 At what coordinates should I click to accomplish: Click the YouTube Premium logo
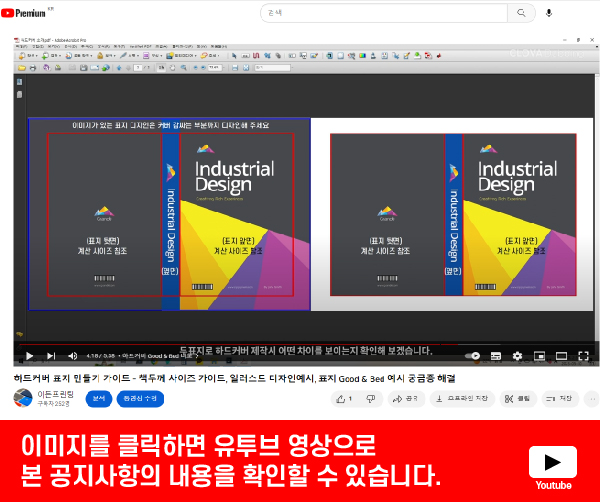(30, 13)
